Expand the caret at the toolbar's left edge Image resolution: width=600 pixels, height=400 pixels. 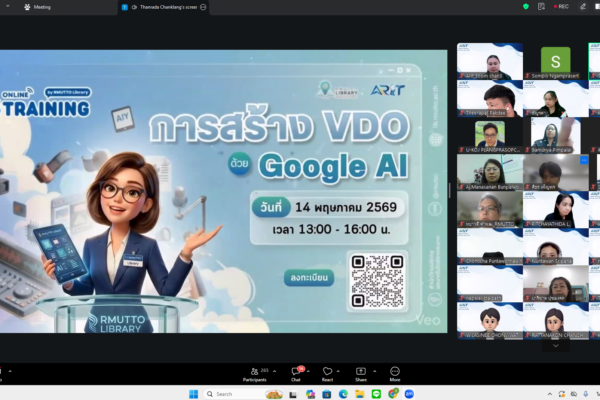[x=10, y=371]
